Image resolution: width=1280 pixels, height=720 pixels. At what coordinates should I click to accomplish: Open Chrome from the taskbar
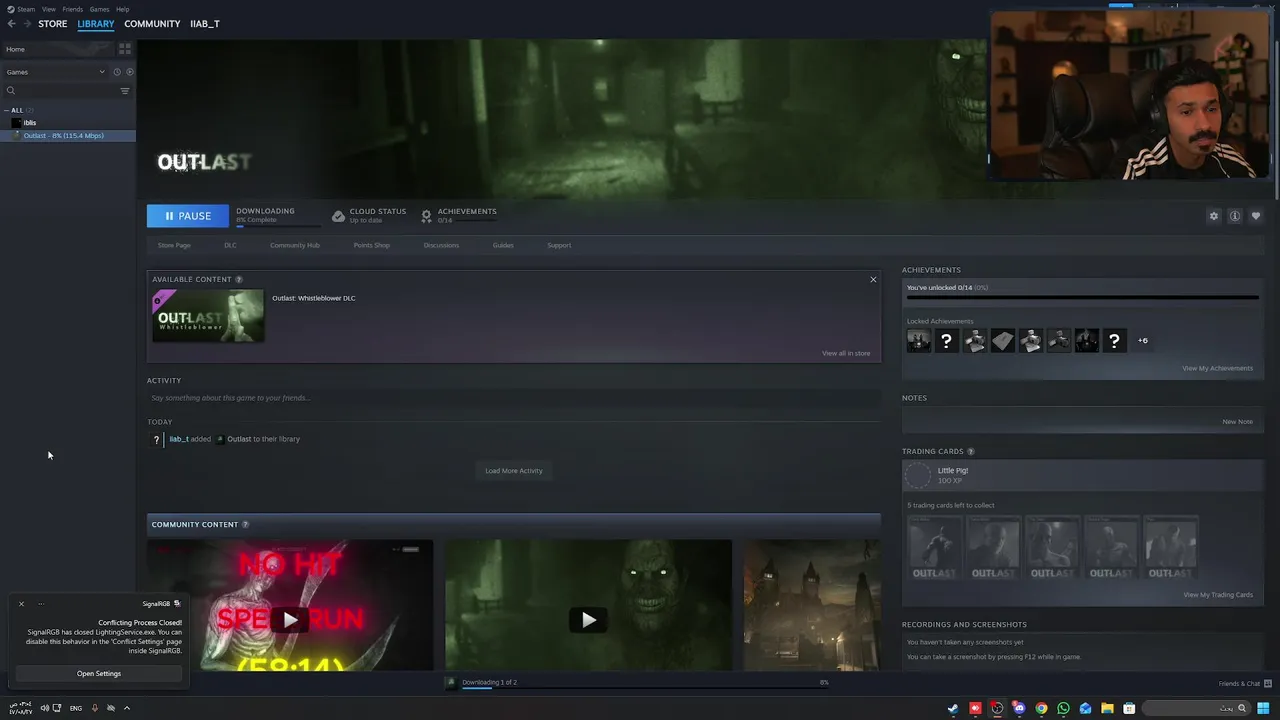(x=1041, y=708)
